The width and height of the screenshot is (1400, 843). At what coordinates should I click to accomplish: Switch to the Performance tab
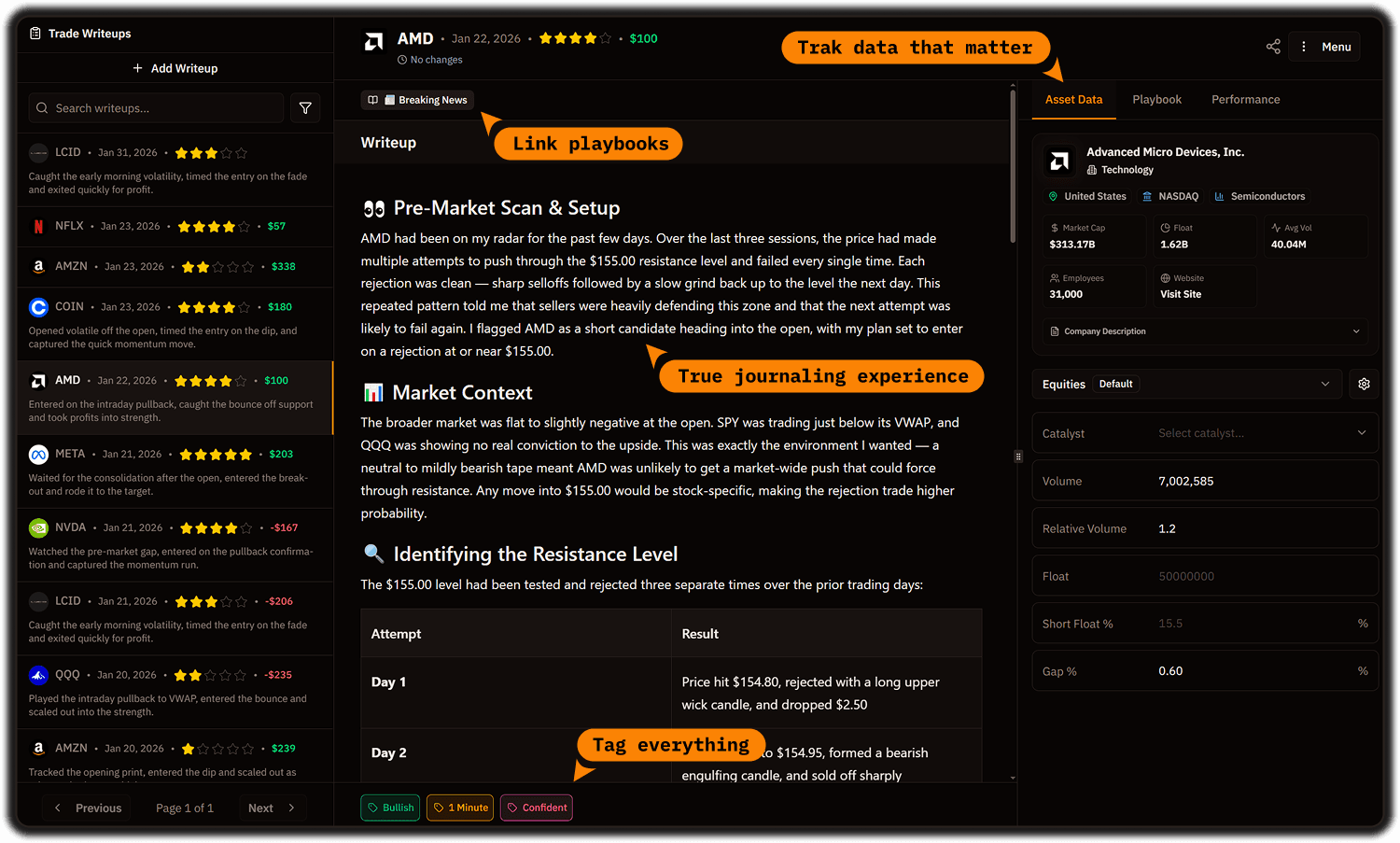point(1245,99)
